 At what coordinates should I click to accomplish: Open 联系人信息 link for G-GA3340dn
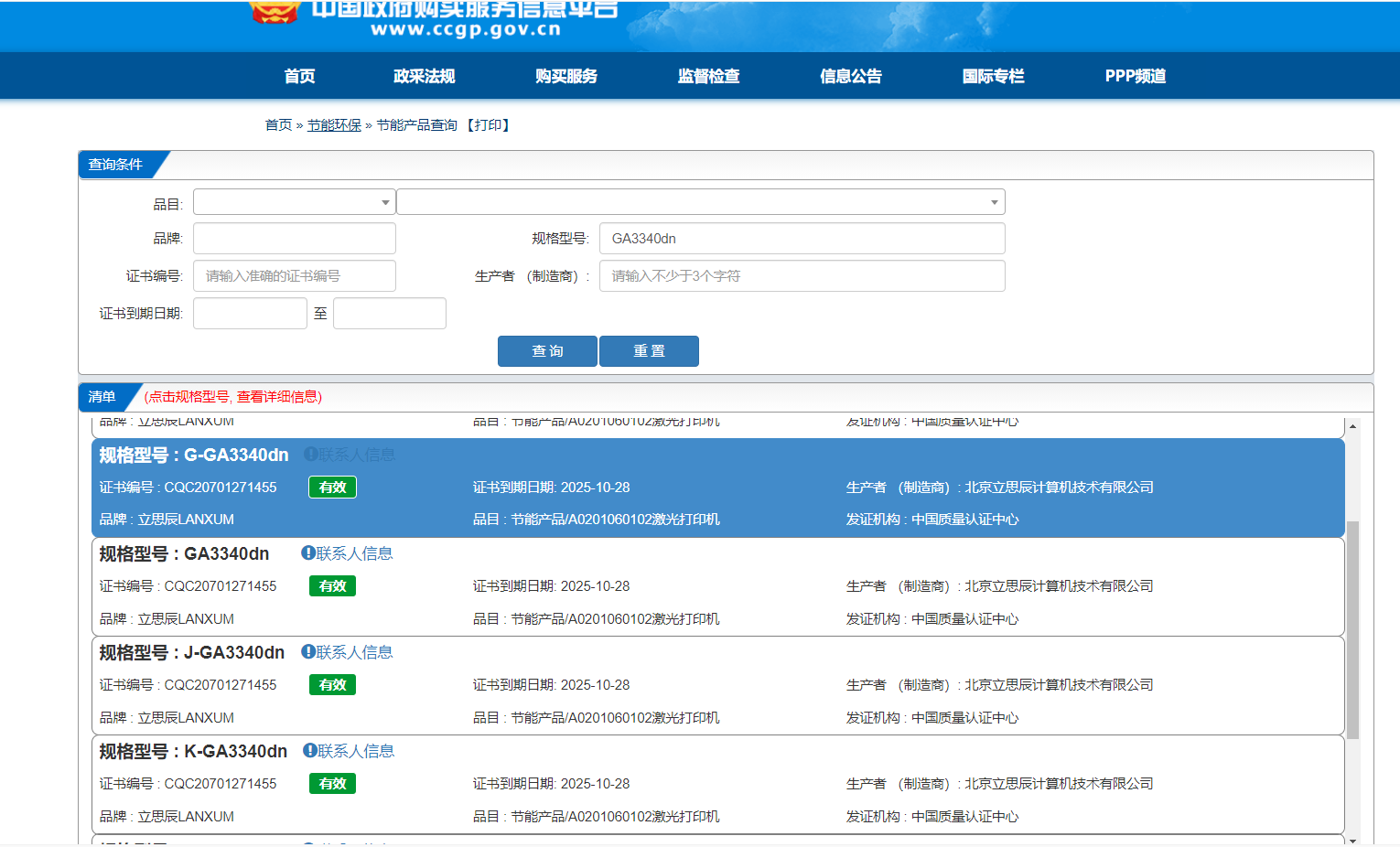coord(356,455)
